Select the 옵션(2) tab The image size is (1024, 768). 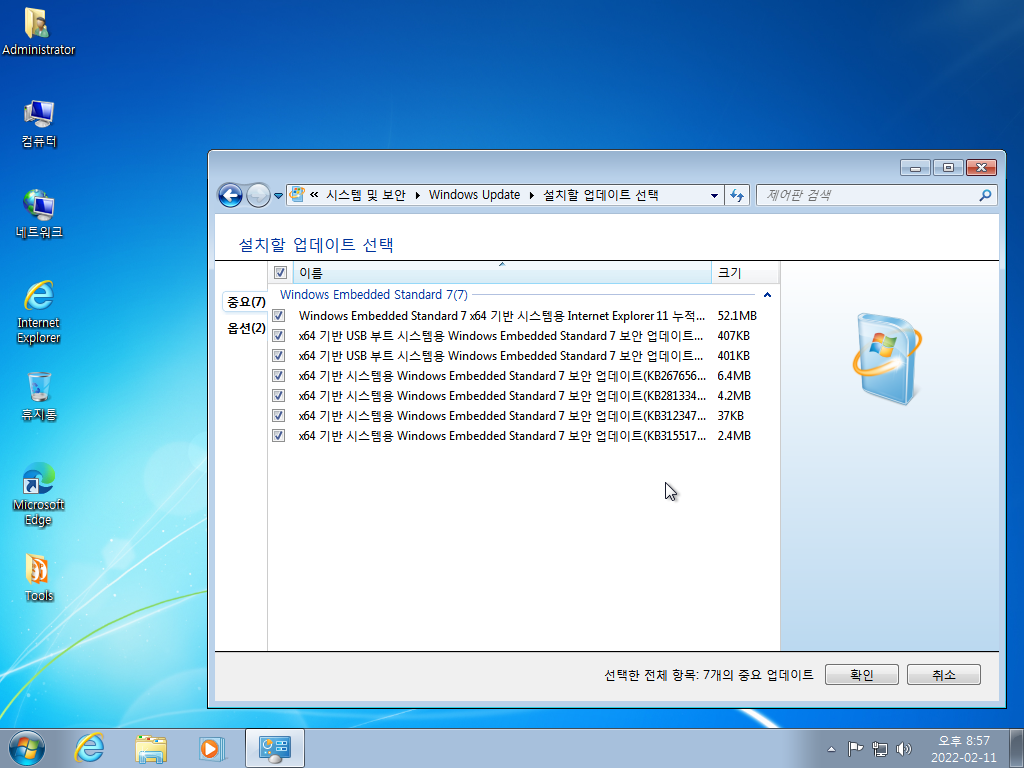click(246, 328)
